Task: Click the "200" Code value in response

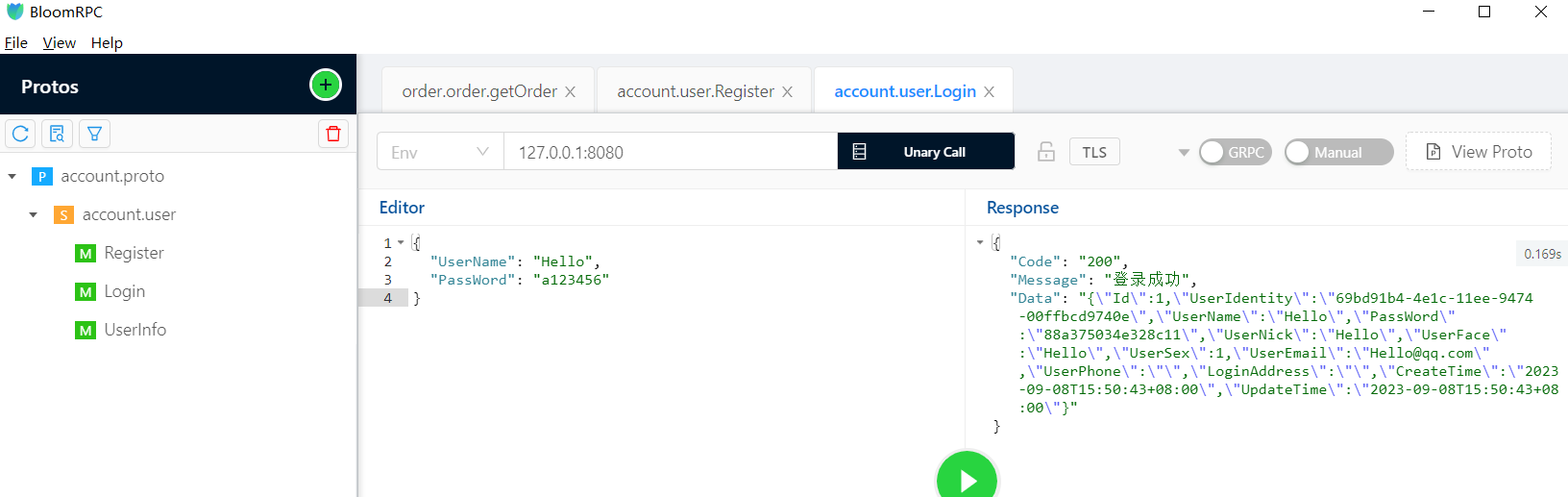Action: (1099, 261)
